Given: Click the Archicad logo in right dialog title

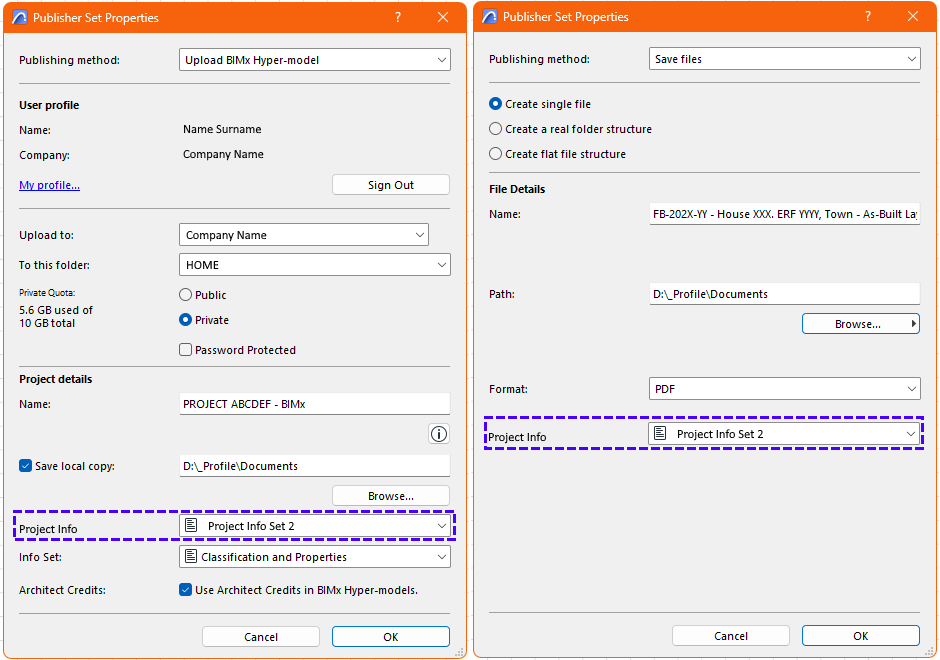Looking at the screenshot, I should click(488, 16).
